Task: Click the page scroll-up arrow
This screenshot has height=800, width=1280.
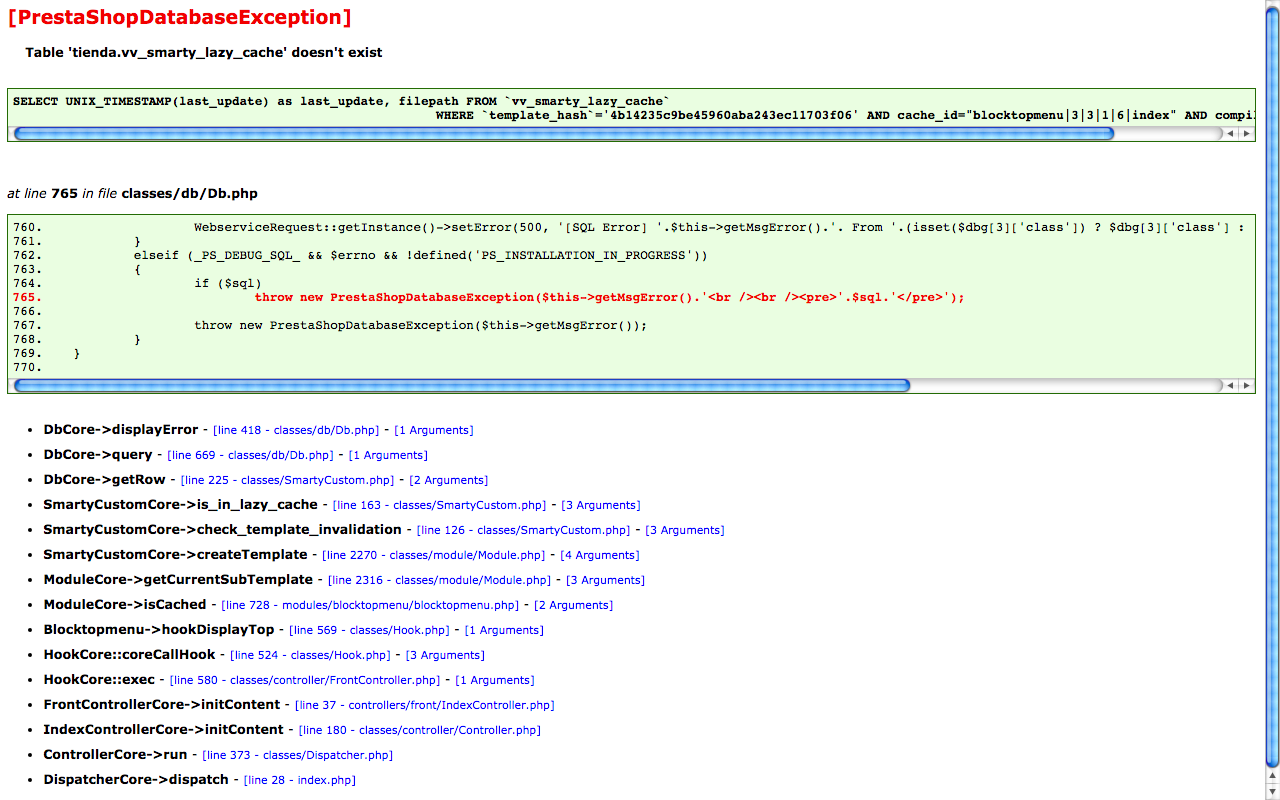Action: 1272,776
